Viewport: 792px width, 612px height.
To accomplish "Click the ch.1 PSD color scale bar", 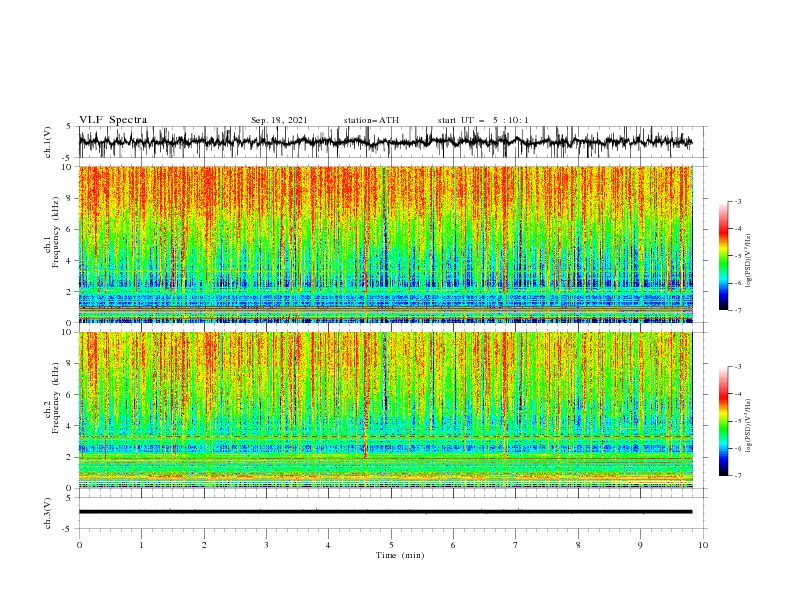I will coord(724,256).
